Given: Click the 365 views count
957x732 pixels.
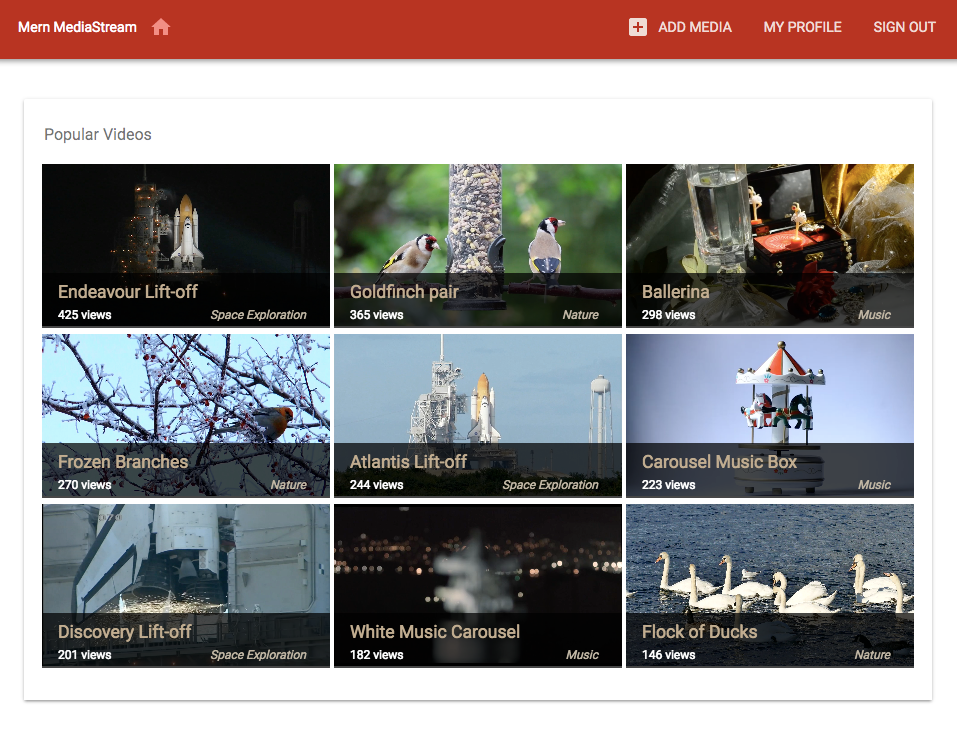Looking at the screenshot, I should point(376,315).
